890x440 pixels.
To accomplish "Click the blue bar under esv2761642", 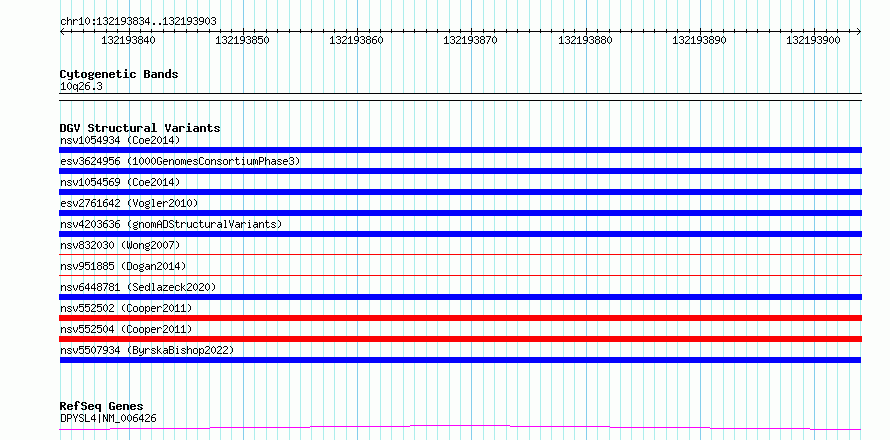I will click(460, 213).
